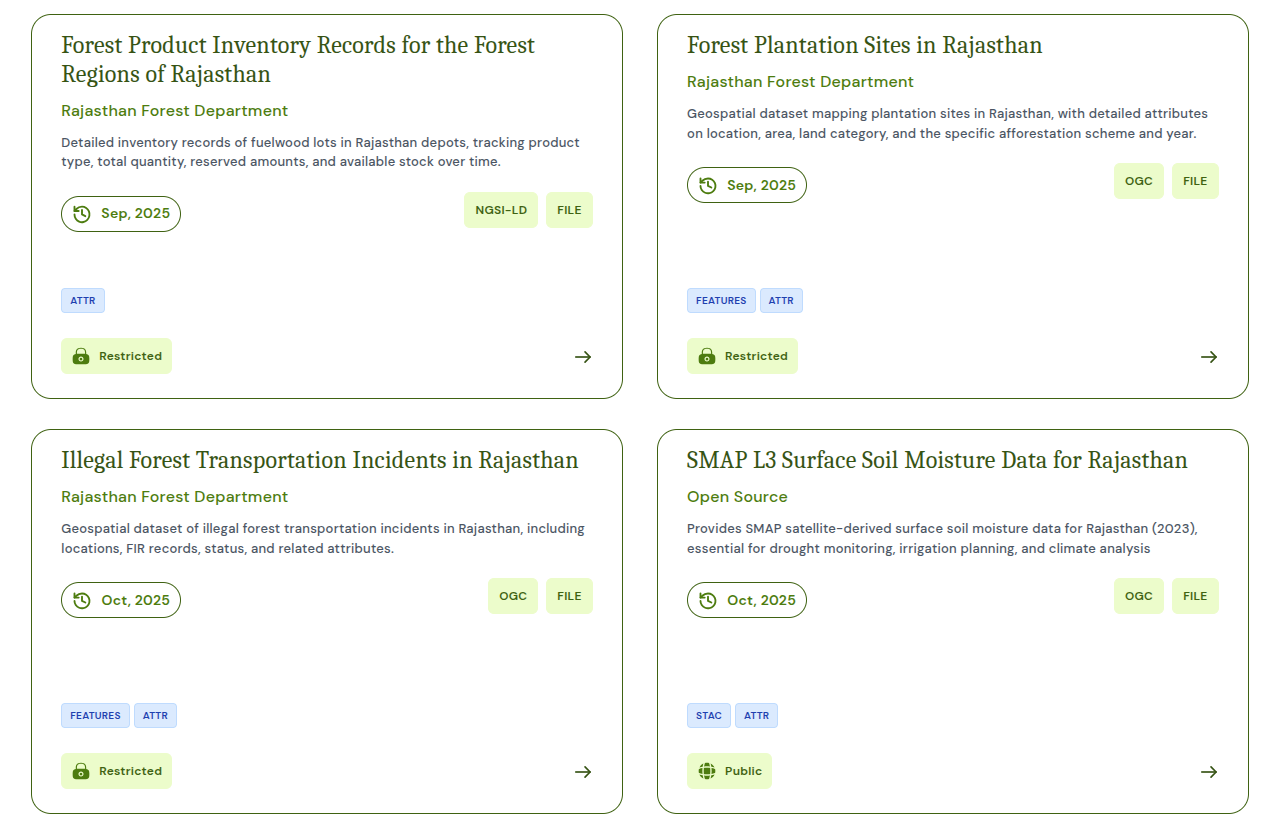This screenshot has width=1282, height=829.
Task: Open SMAP Soil Moisture card arrow icon
Action: (x=1209, y=772)
